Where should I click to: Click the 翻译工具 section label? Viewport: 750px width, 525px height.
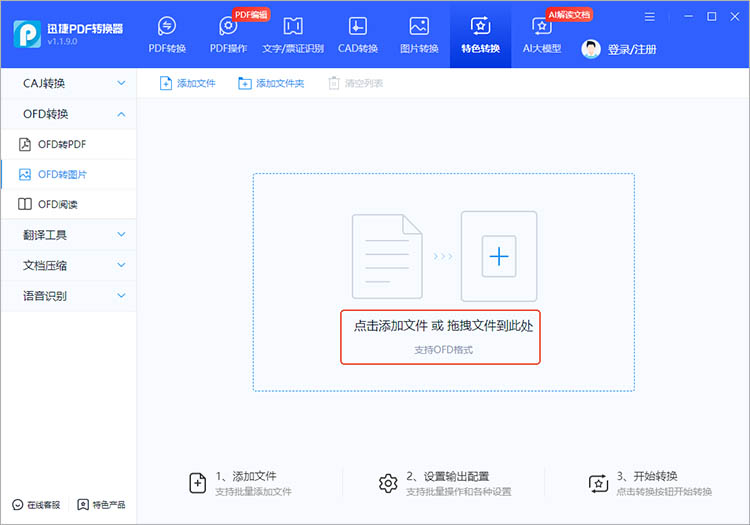(45, 235)
